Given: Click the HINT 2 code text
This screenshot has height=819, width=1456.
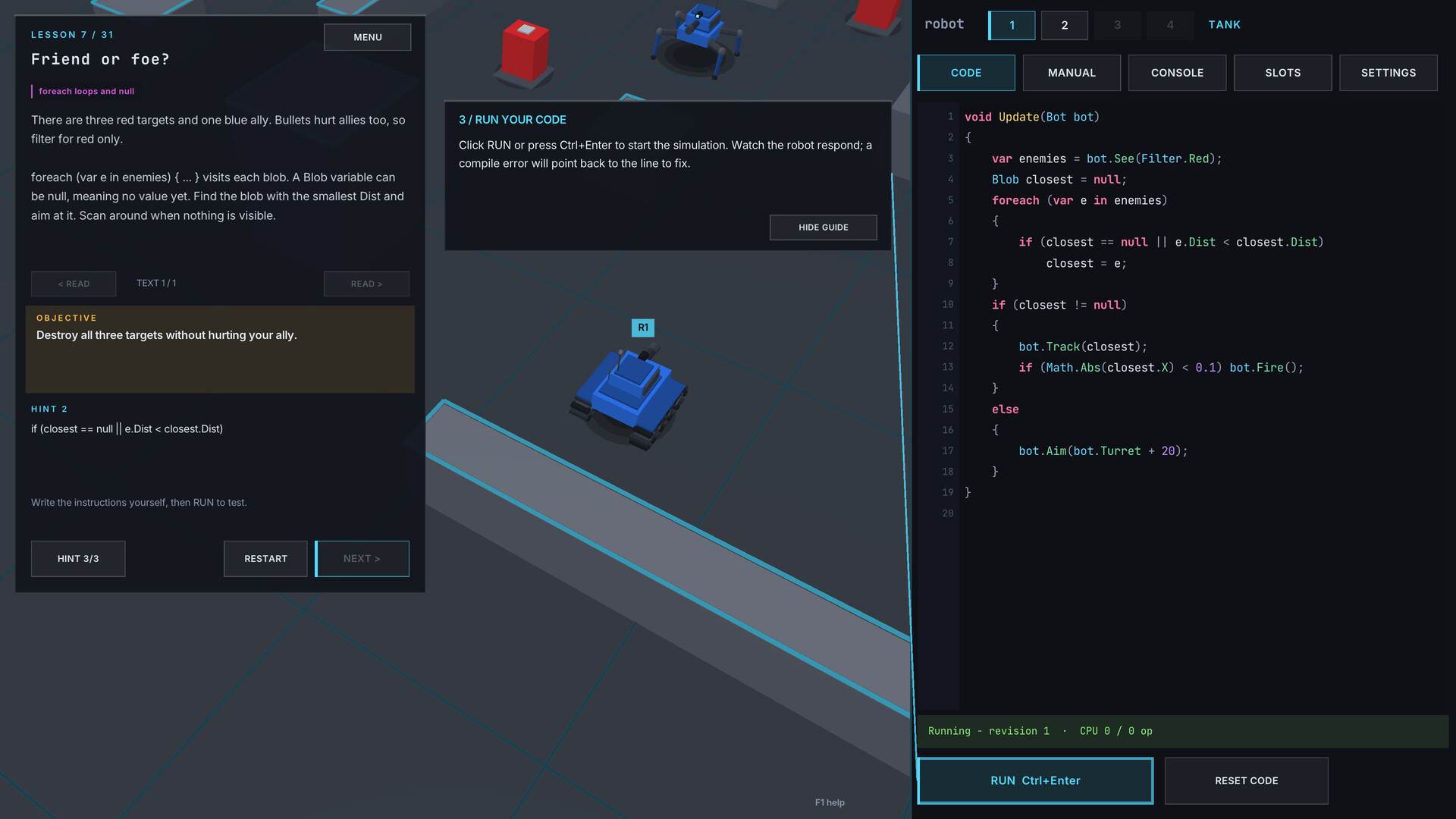Looking at the screenshot, I should (127, 429).
